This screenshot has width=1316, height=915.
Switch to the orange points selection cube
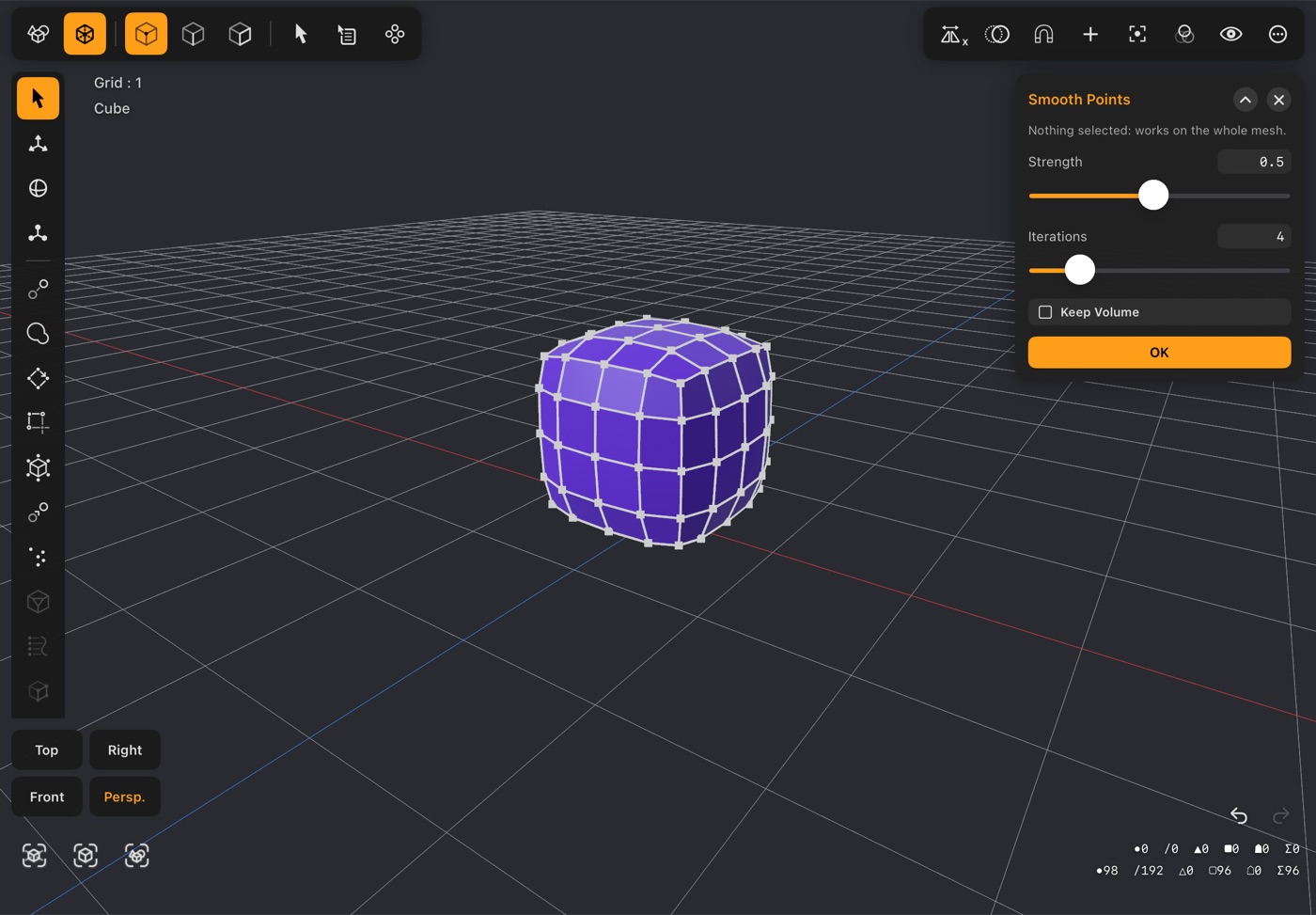tap(146, 34)
